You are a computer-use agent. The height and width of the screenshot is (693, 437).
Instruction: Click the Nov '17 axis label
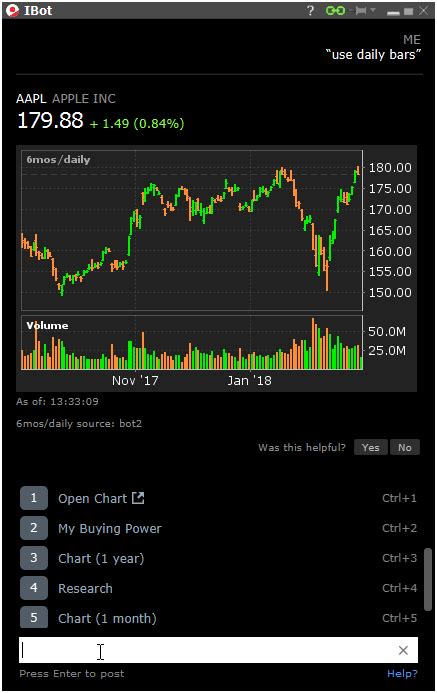pos(135,381)
